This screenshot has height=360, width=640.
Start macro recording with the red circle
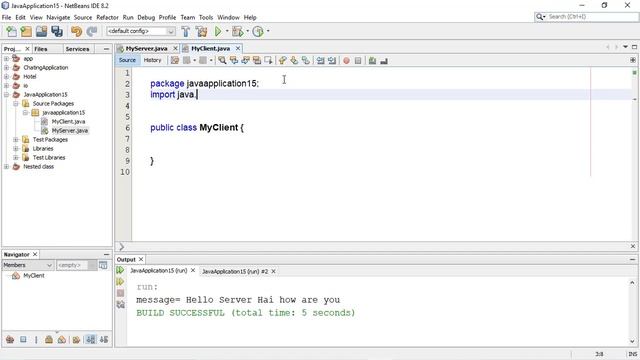coord(346,60)
